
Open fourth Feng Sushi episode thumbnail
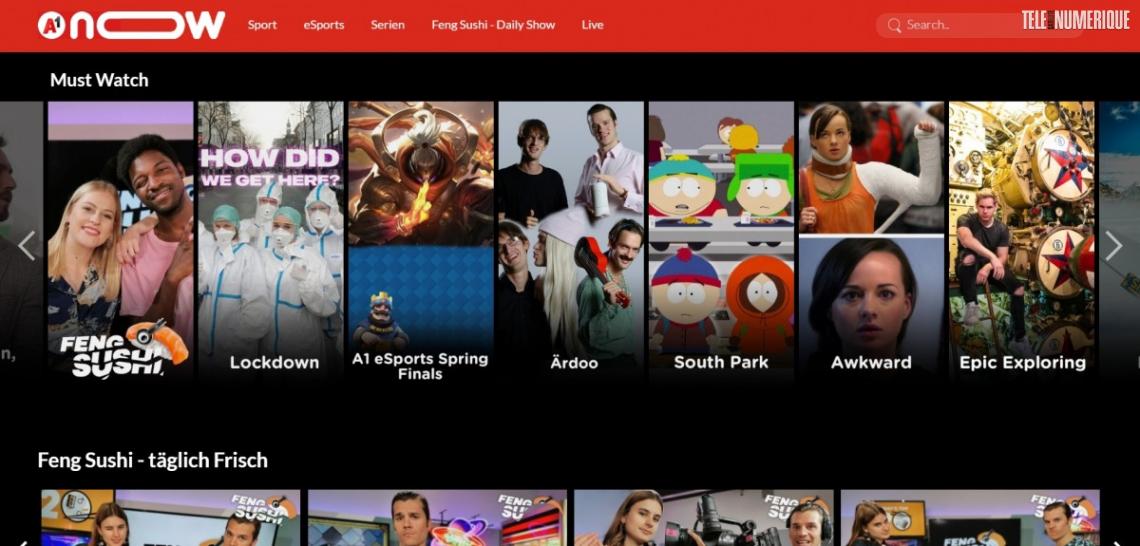[970, 518]
